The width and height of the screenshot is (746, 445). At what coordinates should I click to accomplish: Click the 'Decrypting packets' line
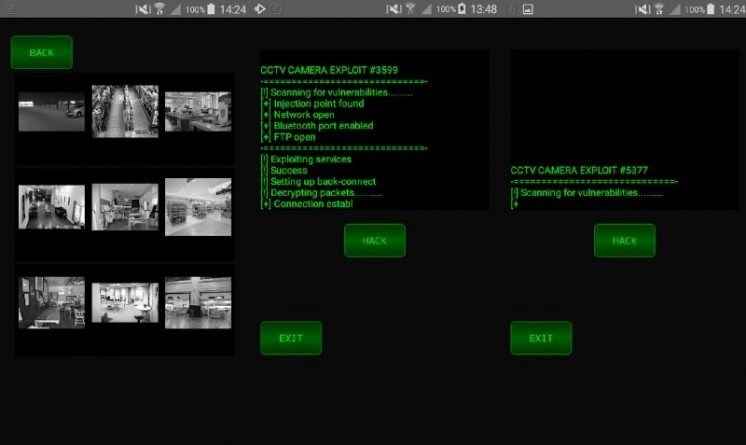321,193
